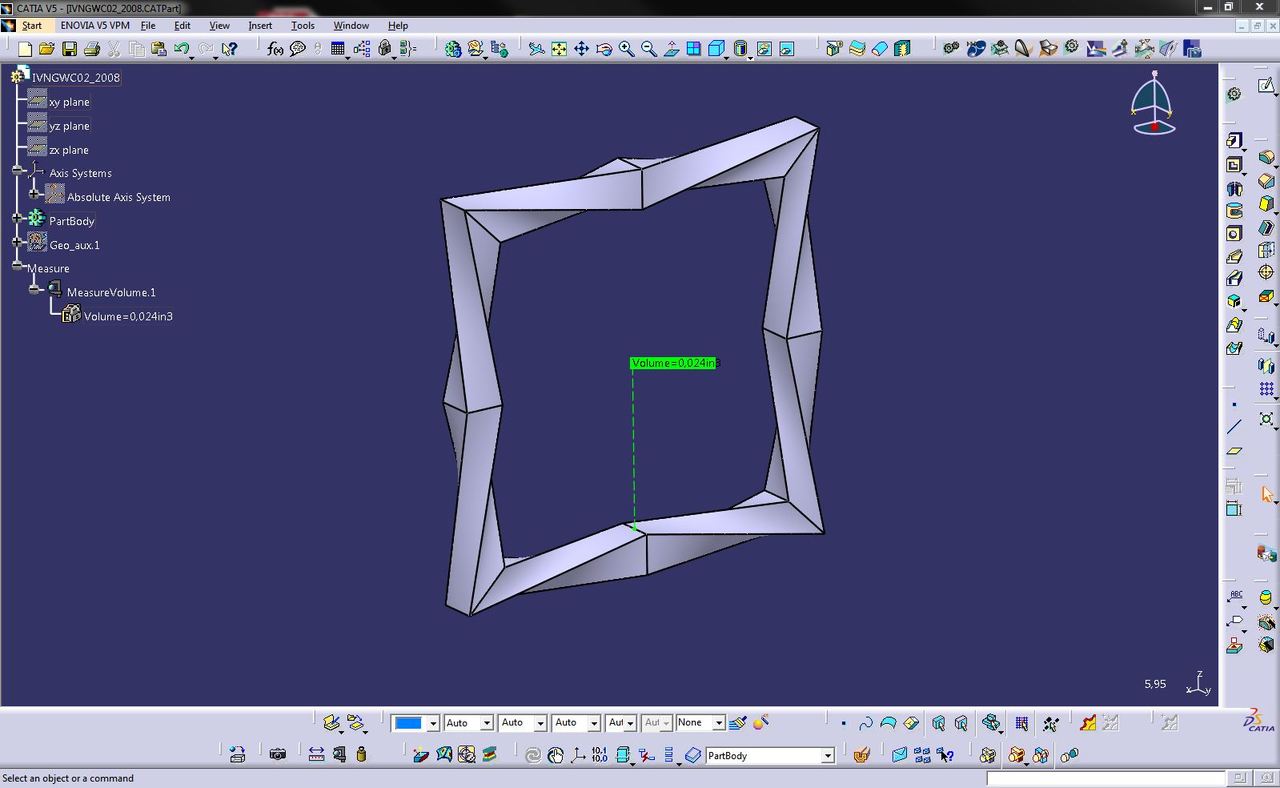Click the Painter brush icon
The image size is (1280, 788).
[738, 722]
